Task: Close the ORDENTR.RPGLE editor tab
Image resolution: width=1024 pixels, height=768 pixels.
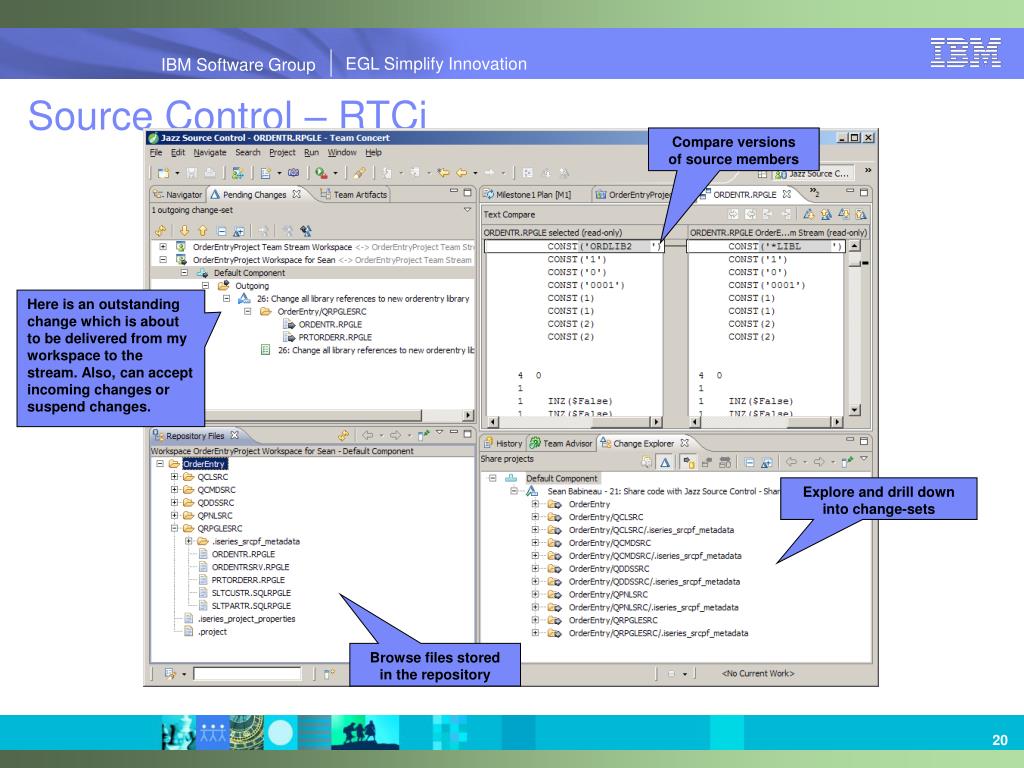Action: [787, 194]
